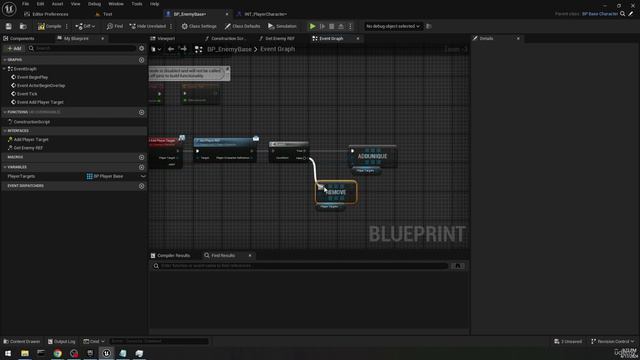The width and height of the screenshot is (640, 360).
Task: Open the Compile options menu
Action: [67, 26]
